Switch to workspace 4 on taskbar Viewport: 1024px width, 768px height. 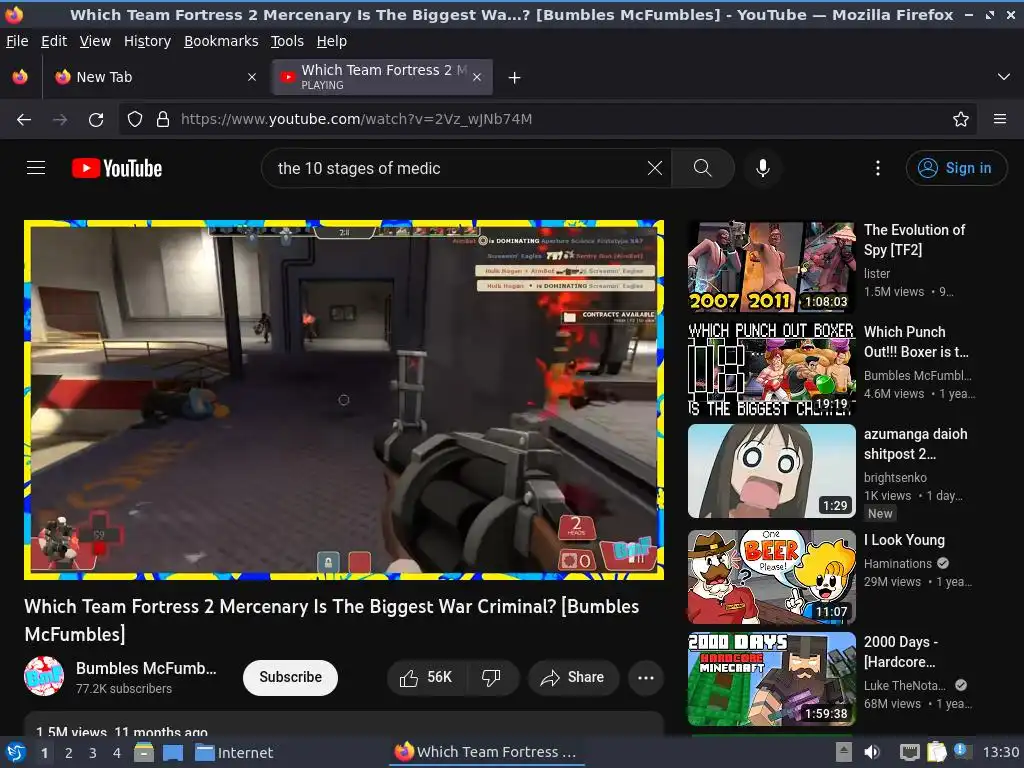(x=117, y=753)
